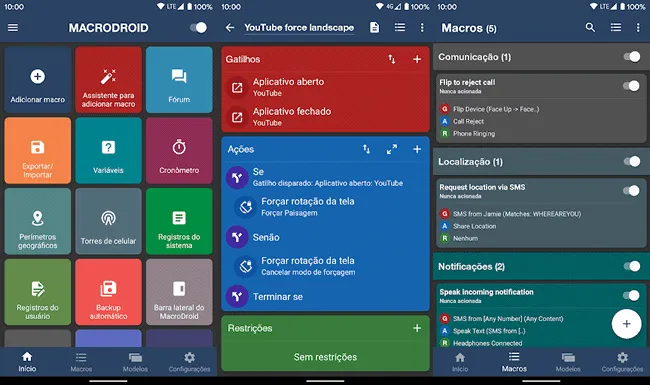Screen dimensions: 650x385
Task: Toggle the MacroDroid master switch
Action: (198, 28)
